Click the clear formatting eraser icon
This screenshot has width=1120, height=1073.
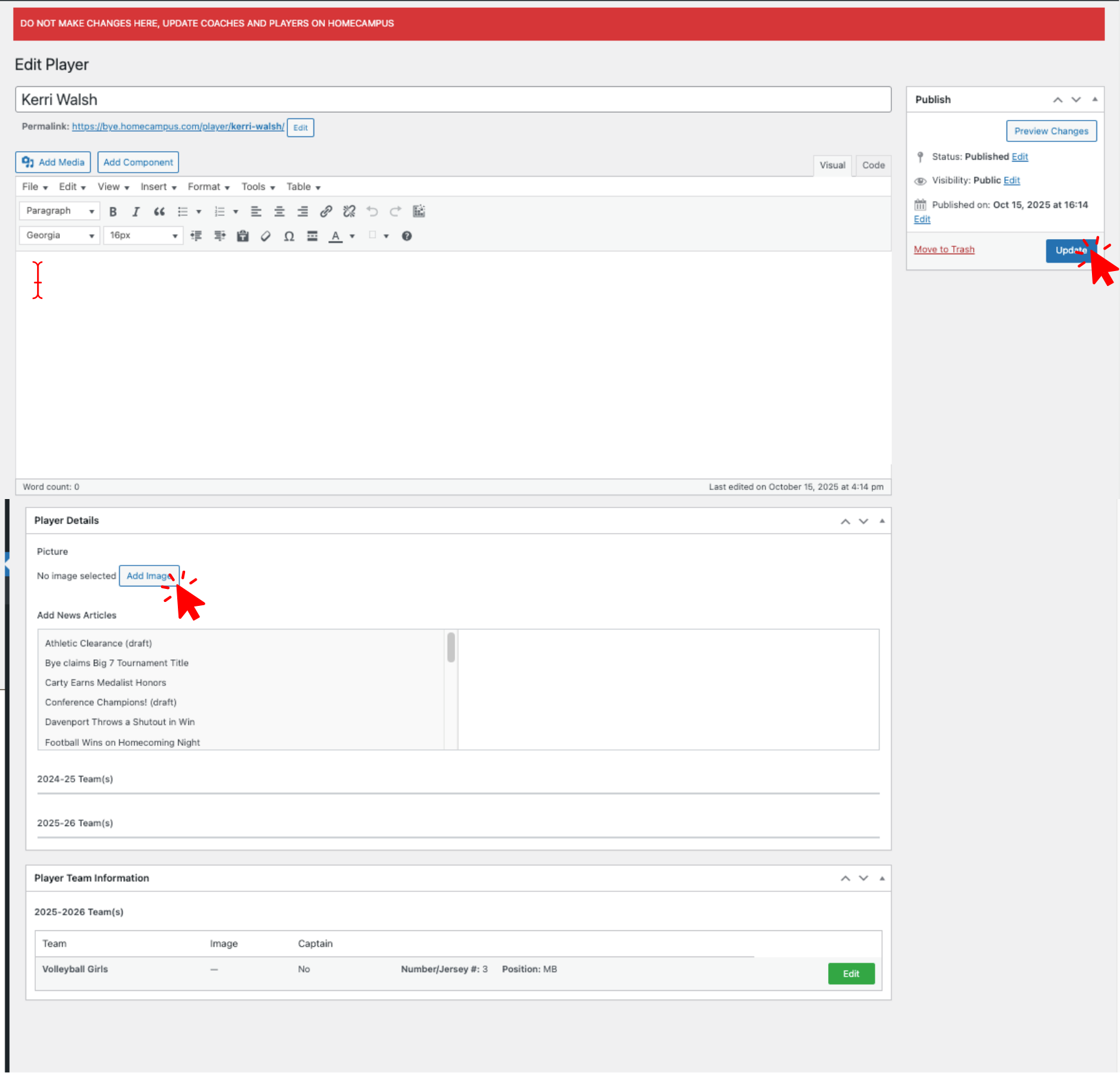tap(266, 236)
